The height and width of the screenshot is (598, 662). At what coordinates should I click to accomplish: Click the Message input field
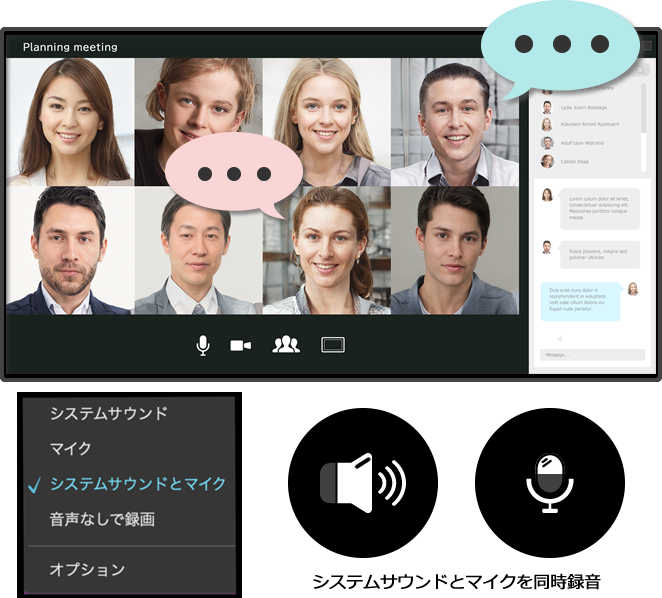click(x=592, y=355)
